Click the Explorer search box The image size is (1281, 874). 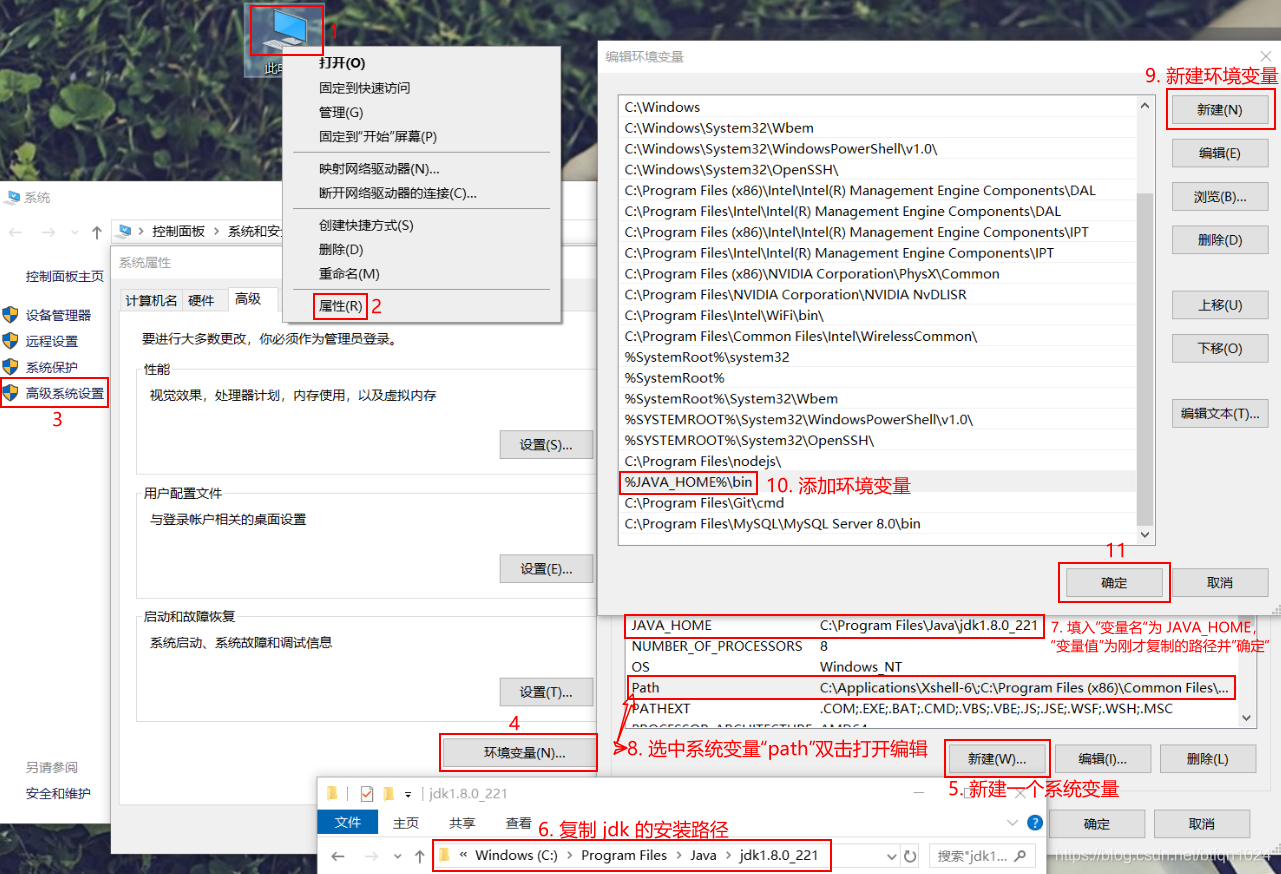coord(982,857)
